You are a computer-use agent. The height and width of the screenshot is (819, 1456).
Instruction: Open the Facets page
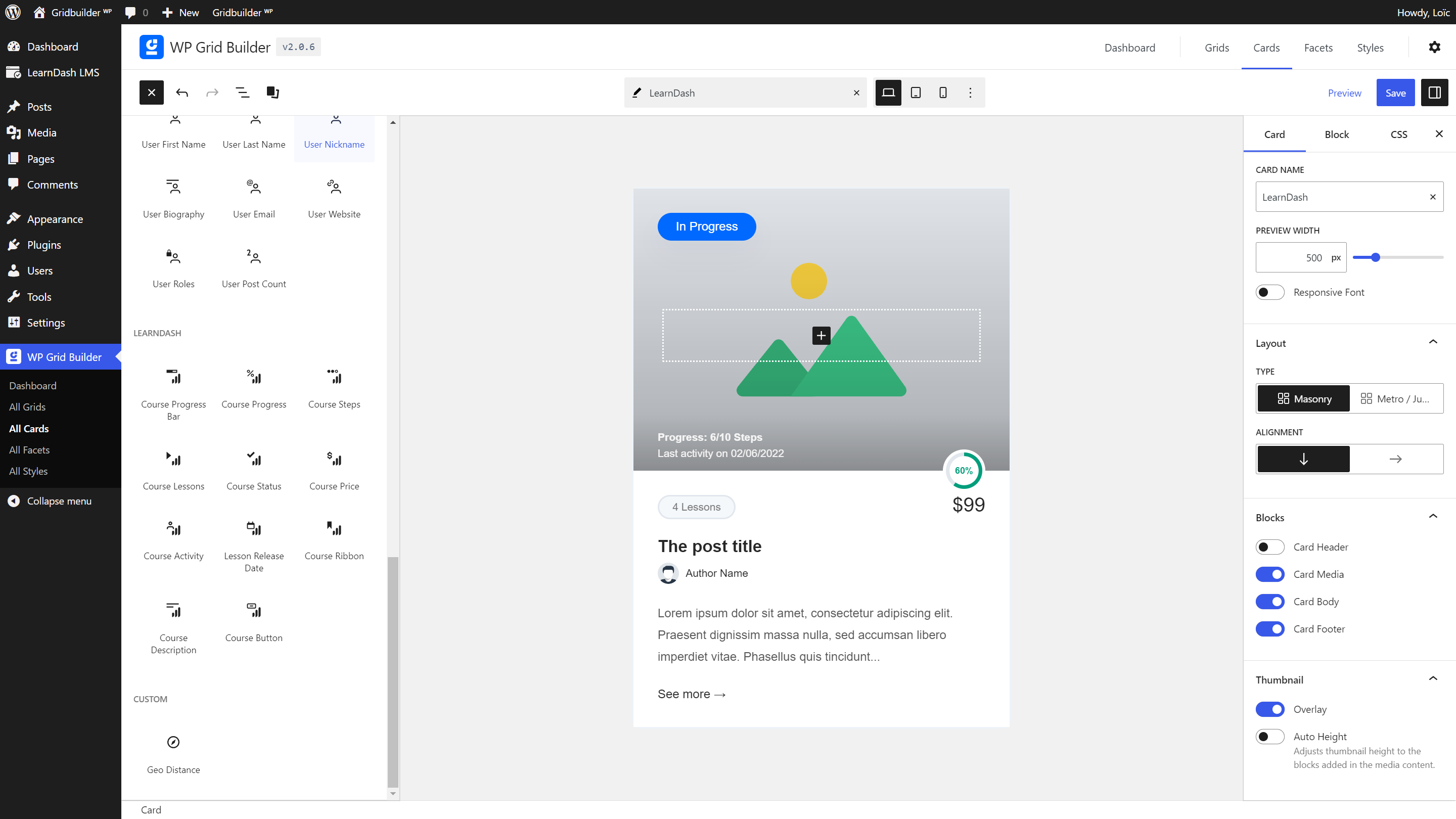point(1318,48)
